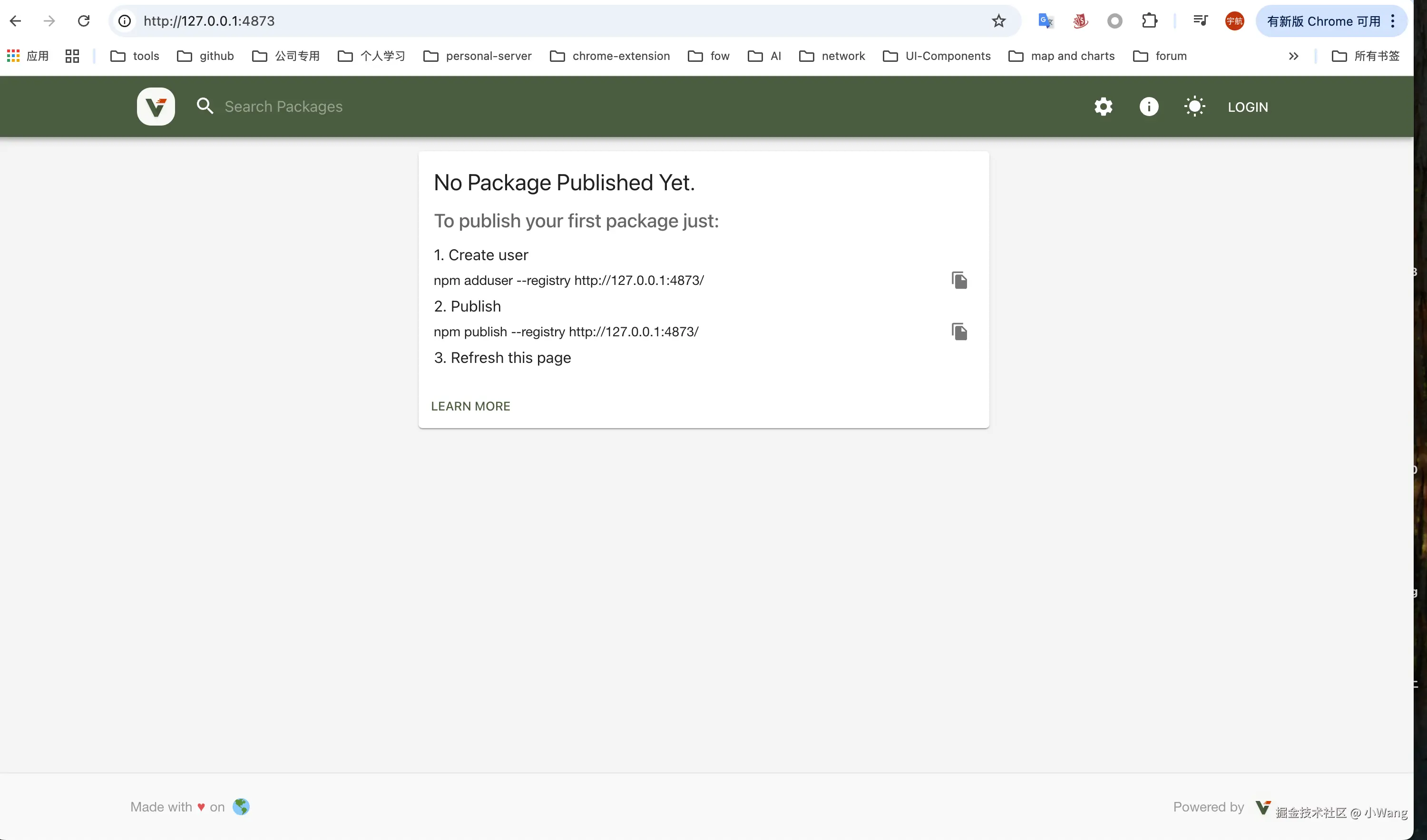Click the earth globe in footer
The image size is (1427, 840).
(x=241, y=807)
